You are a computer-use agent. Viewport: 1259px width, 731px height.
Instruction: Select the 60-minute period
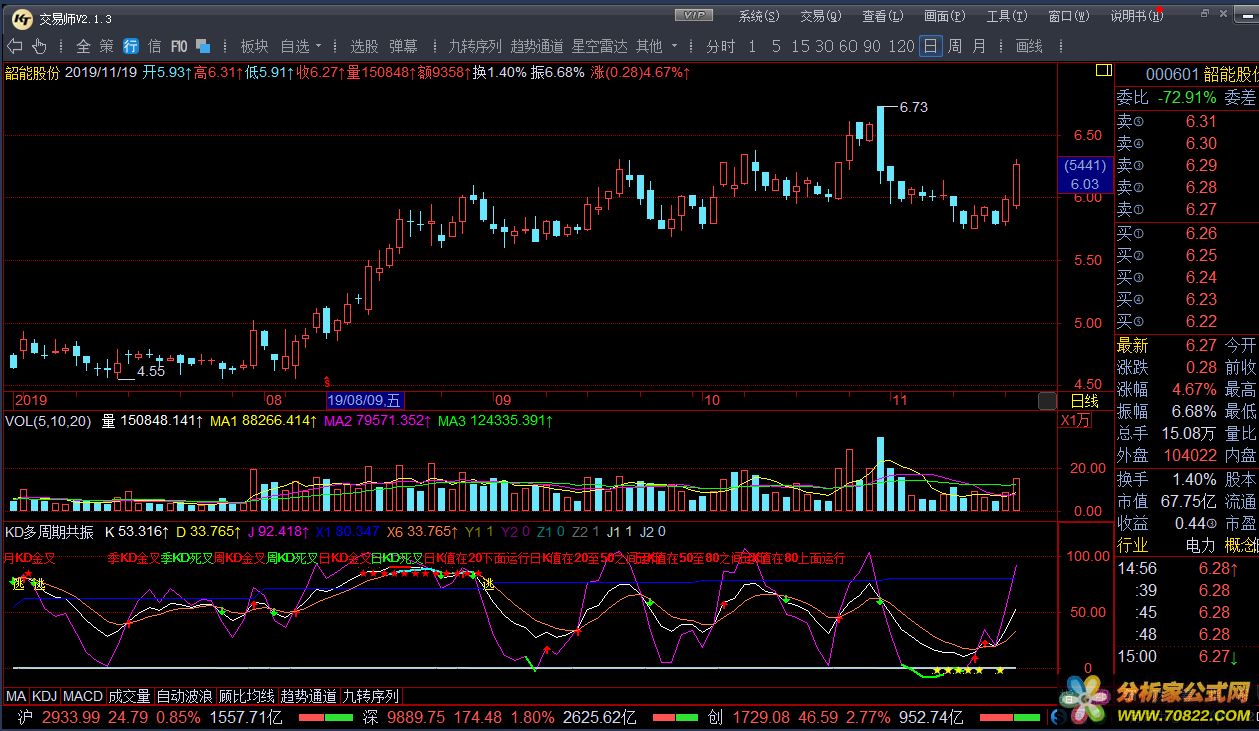click(848, 46)
